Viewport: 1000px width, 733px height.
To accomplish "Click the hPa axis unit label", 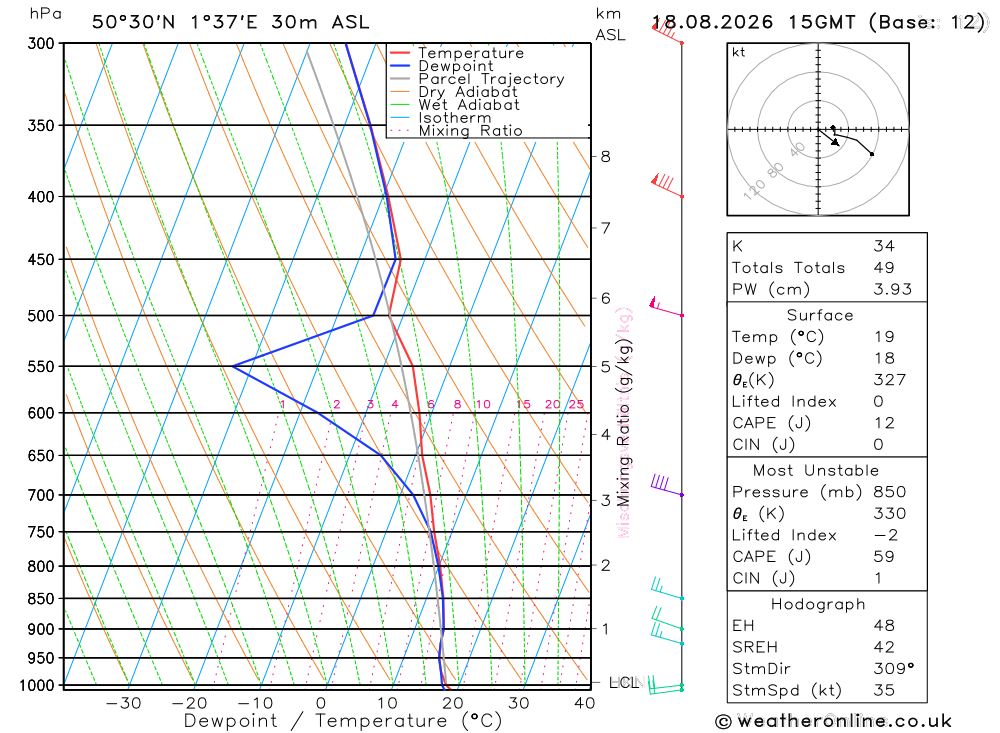I will tap(45, 14).
